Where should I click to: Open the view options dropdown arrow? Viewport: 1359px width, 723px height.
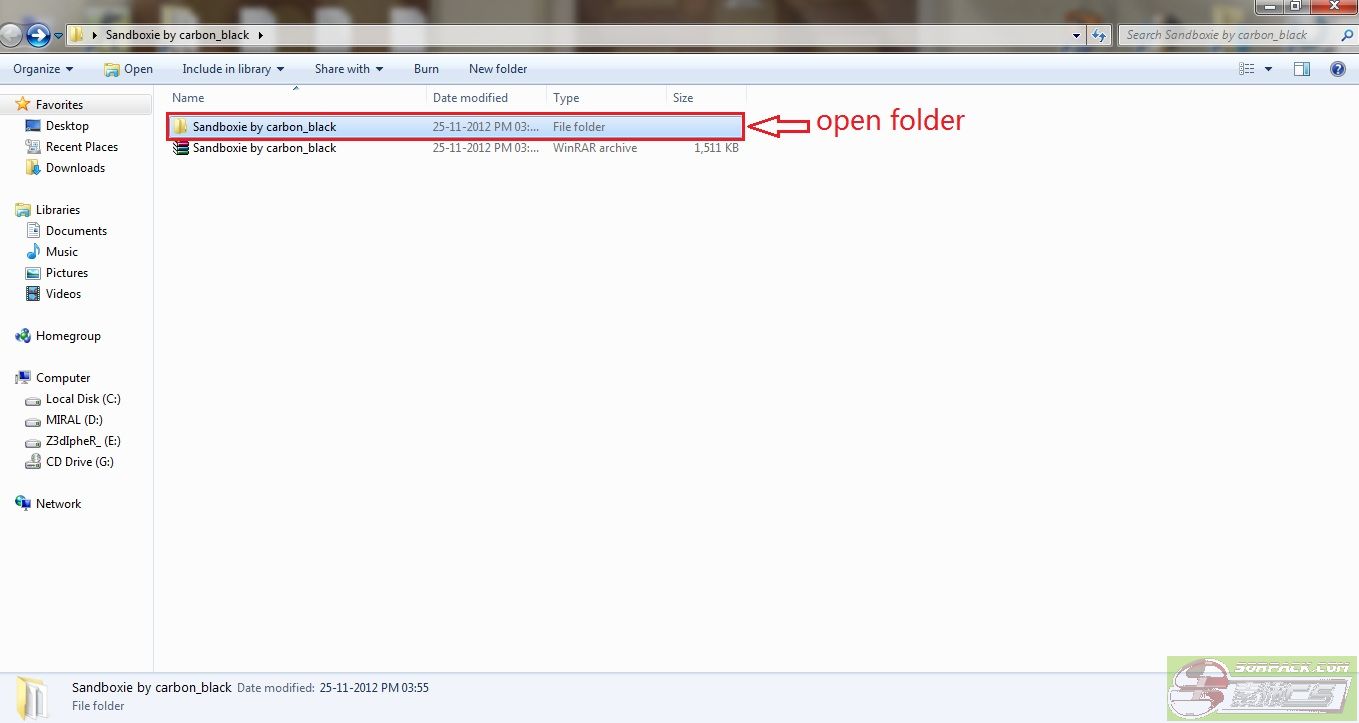[x=1268, y=69]
